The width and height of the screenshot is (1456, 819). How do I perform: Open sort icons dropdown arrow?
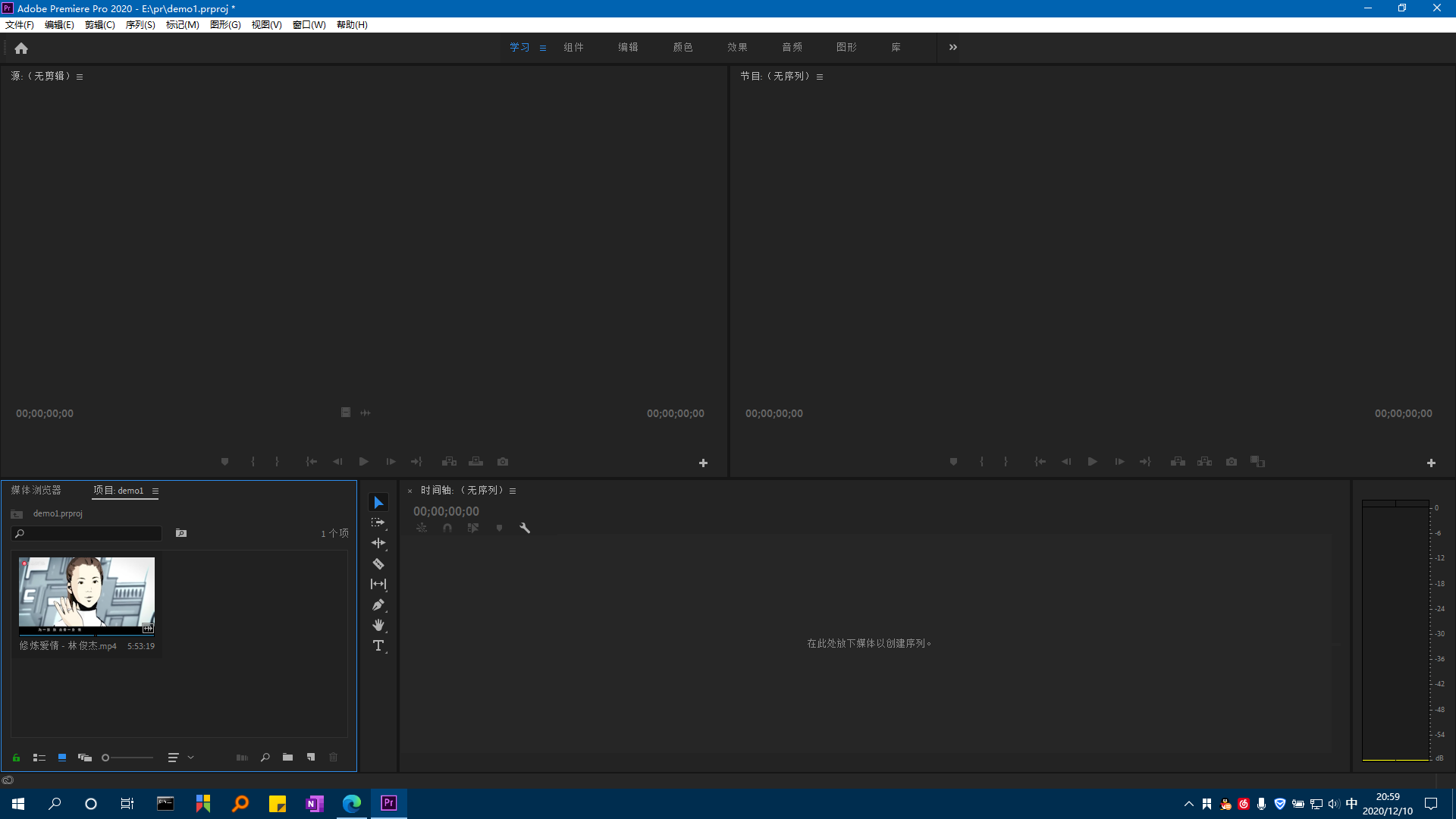pos(191,757)
